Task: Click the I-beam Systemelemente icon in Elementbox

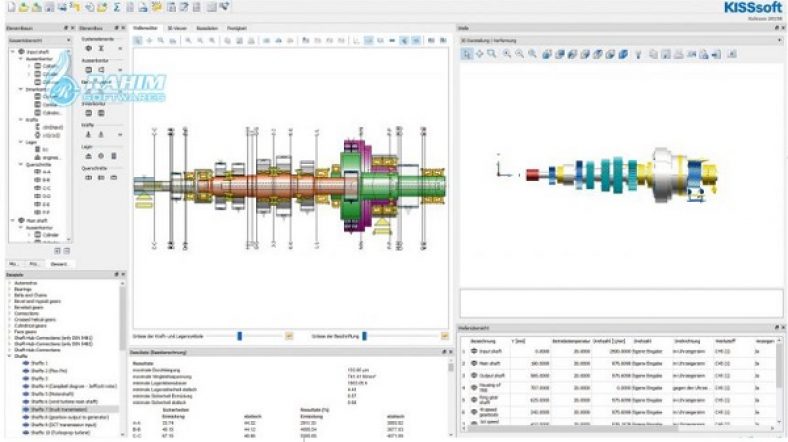Action: (x=101, y=49)
